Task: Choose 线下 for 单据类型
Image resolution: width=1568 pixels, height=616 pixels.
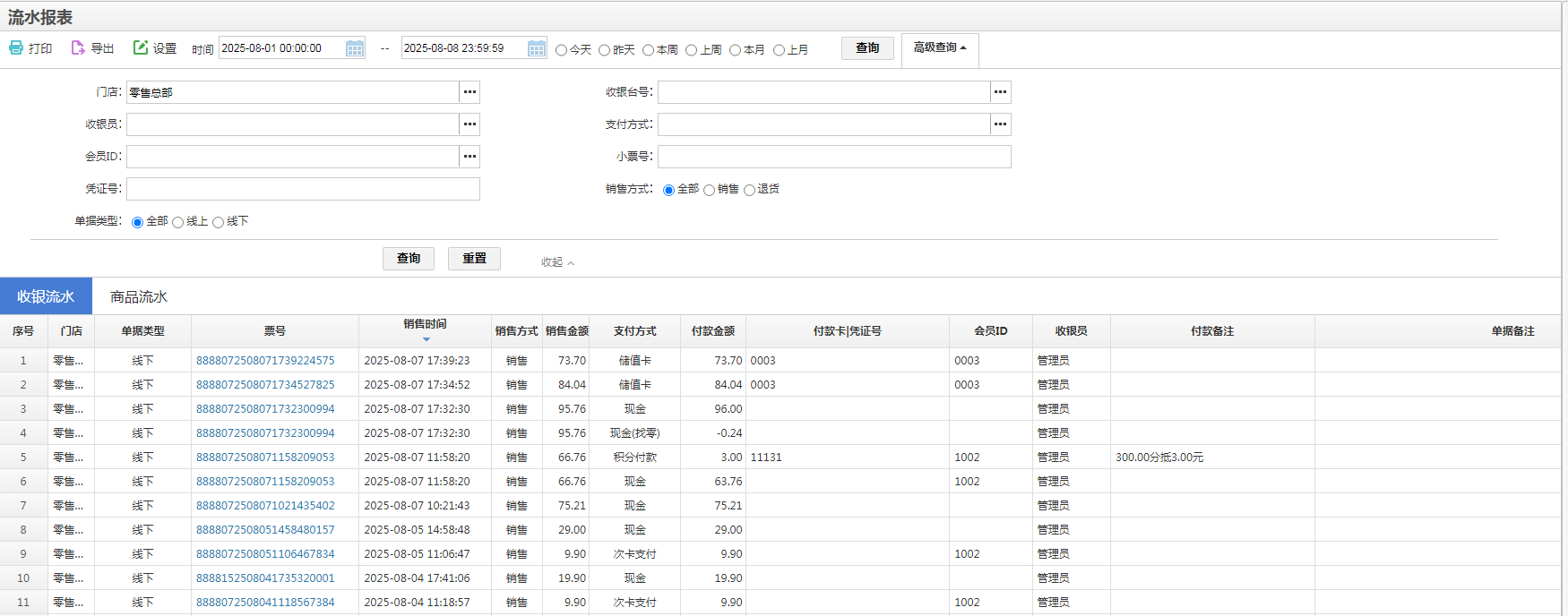Action: 219,222
